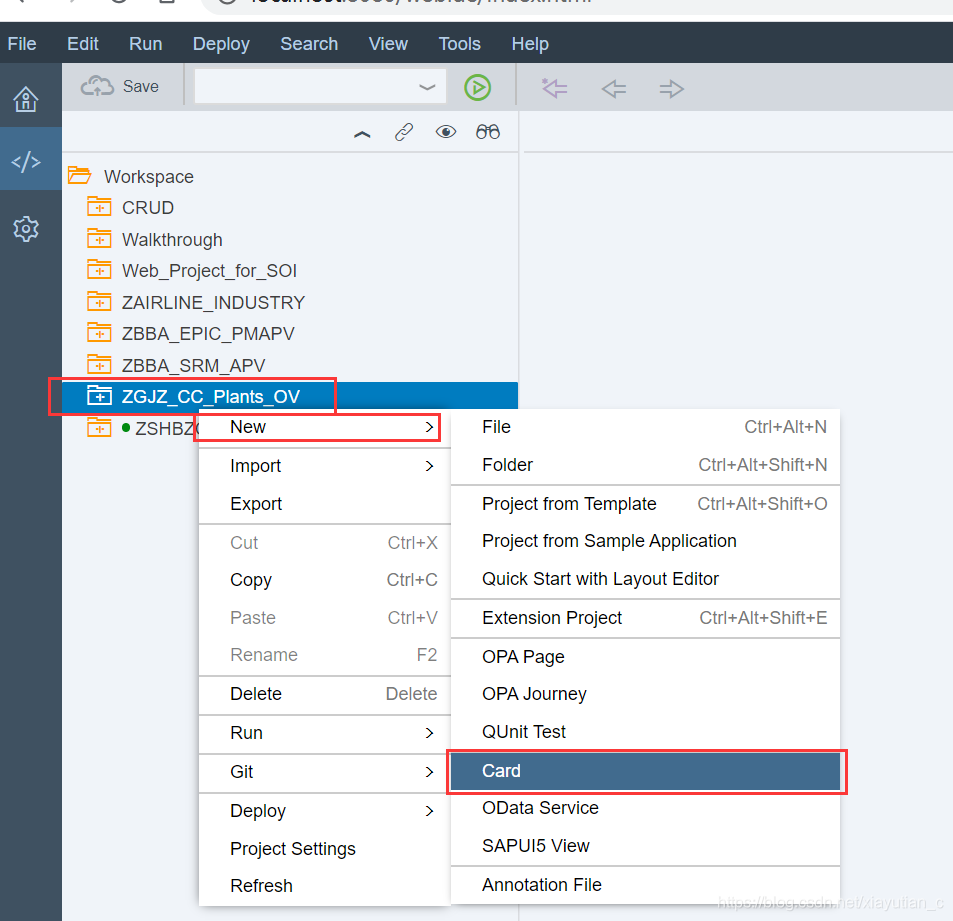This screenshot has width=953, height=921.
Task: Open the Preferences gear icon in sidebar
Action: click(25, 229)
